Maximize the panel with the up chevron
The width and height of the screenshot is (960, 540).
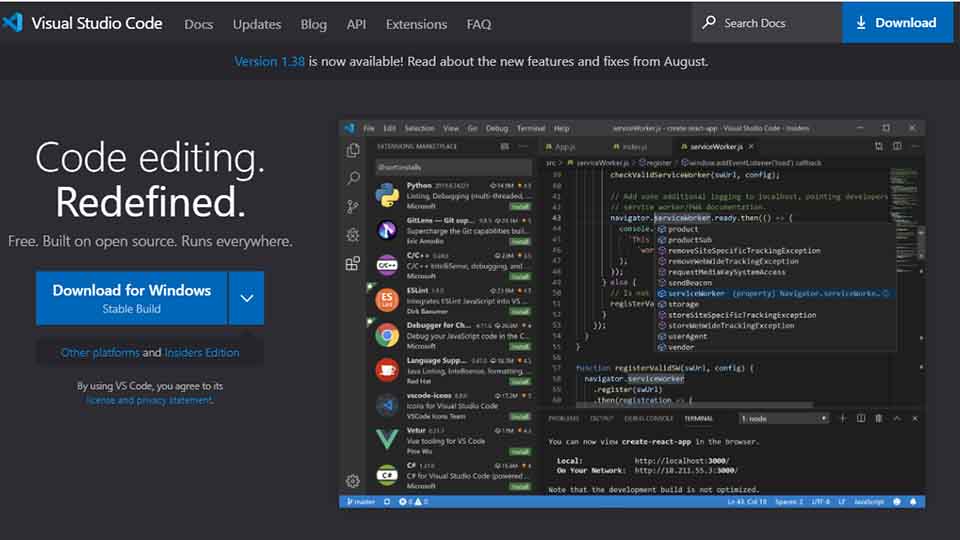[x=897, y=418]
